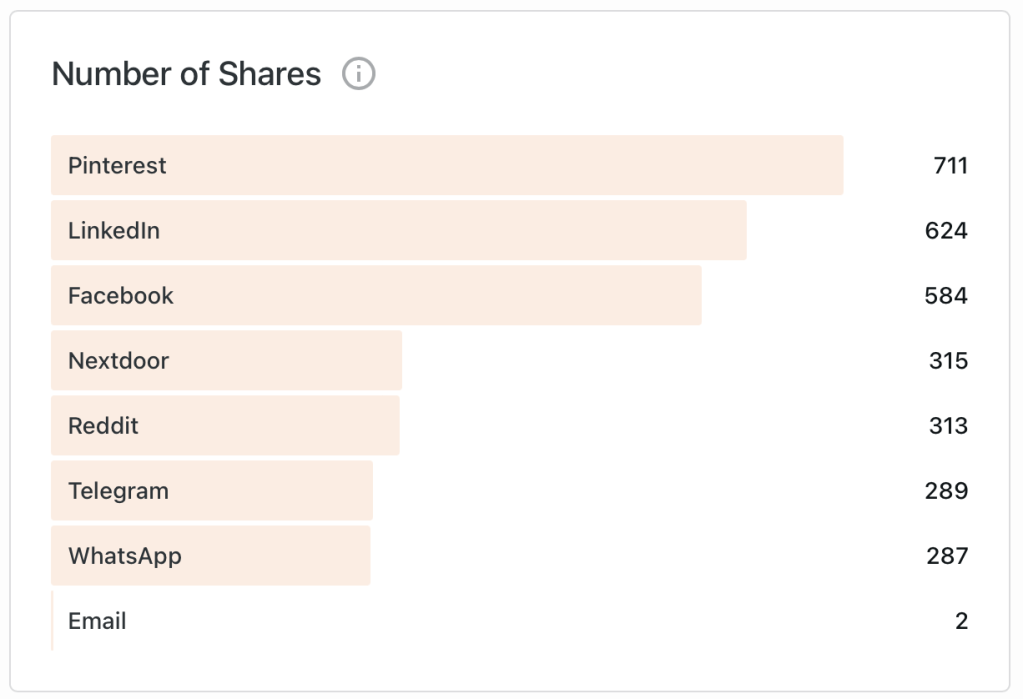Screen dimensions: 1023x699
Task: Click the Email count 2
Action: (961, 621)
